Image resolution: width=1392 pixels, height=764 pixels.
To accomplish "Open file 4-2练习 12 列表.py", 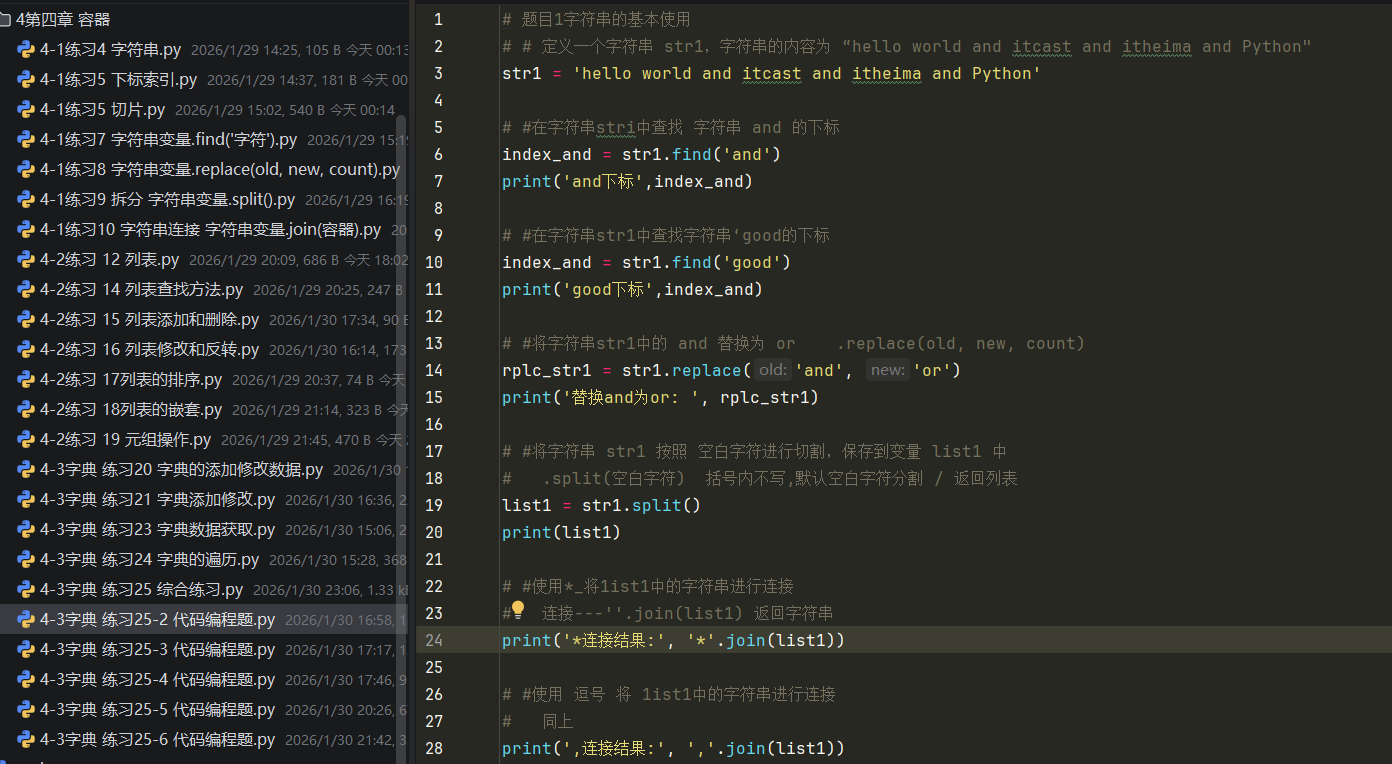I will coord(109,259).
